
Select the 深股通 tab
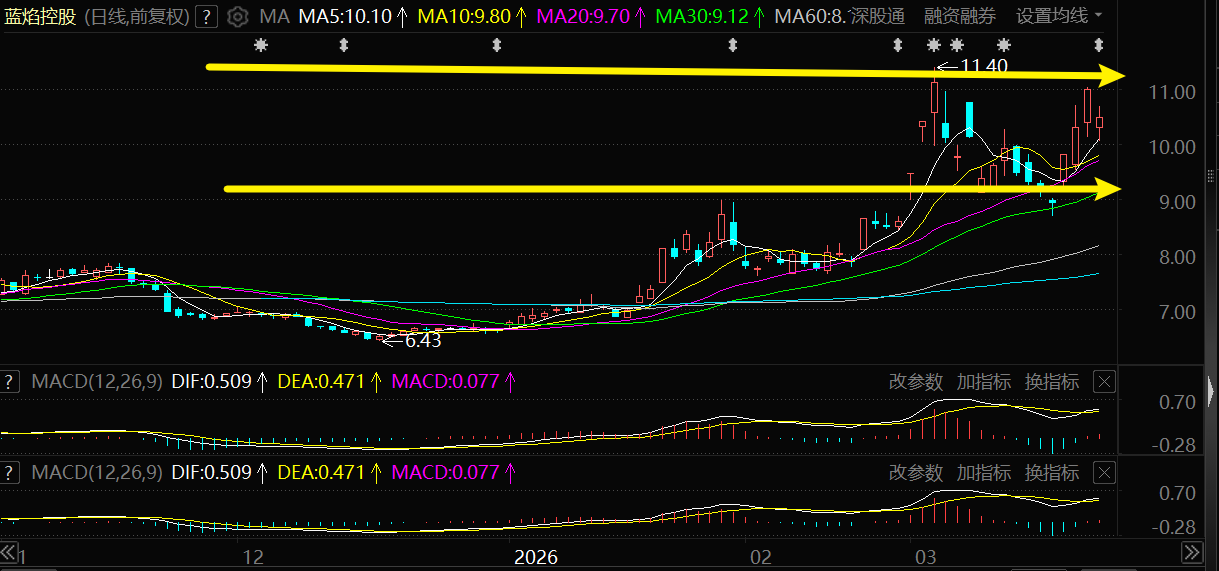click(x=877, y=16)
